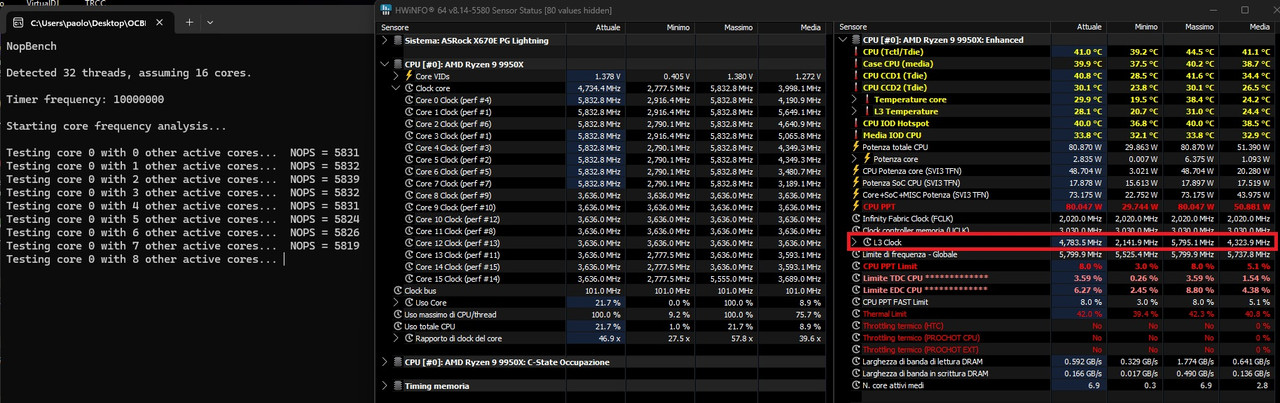This screenshot has height=403, width=1280.
Task: Expand the L3 Temperature row
Action: [x=854, y=112]
